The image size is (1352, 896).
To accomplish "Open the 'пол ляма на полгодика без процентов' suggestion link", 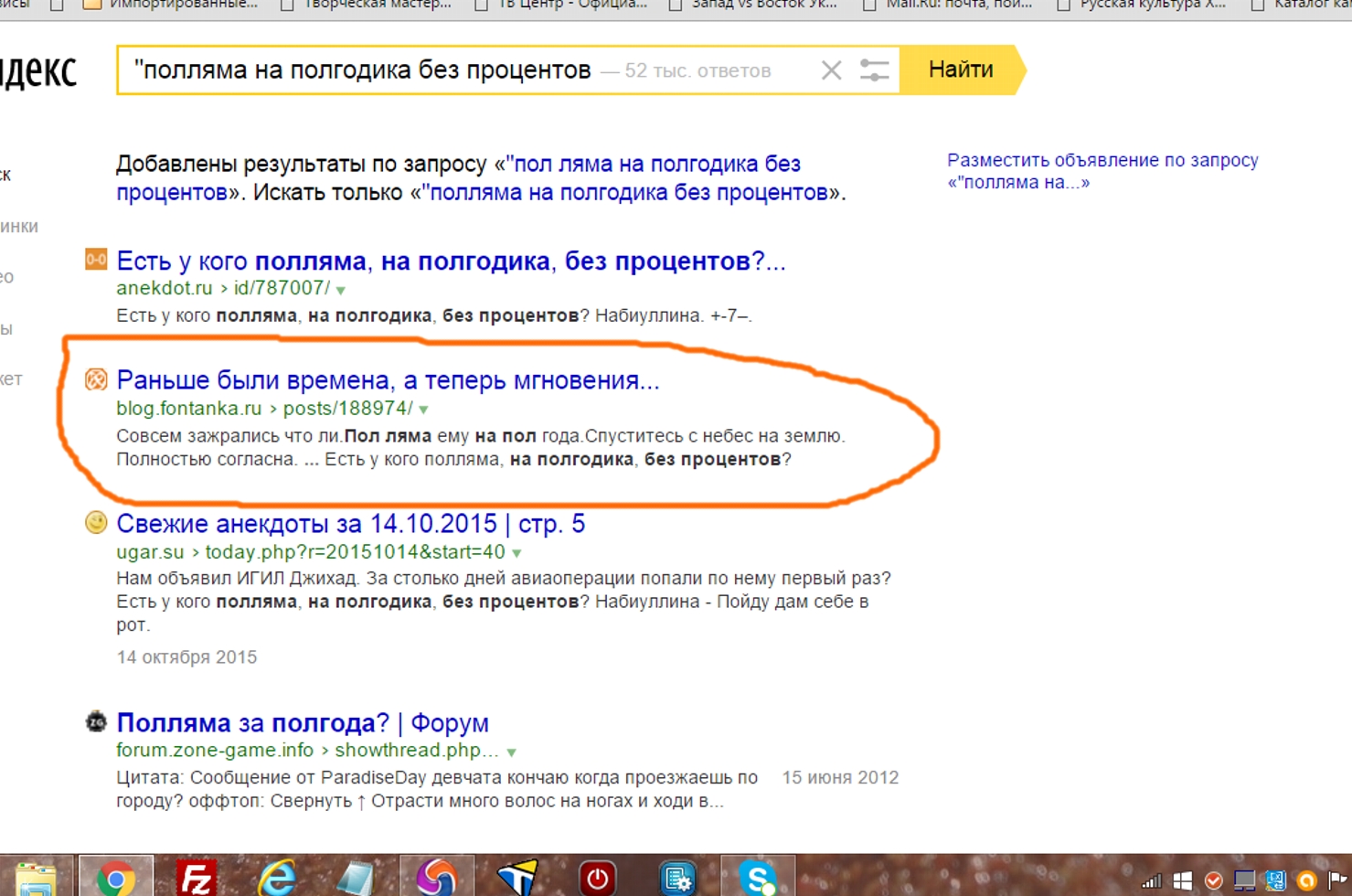I will [x=458, y=178].
